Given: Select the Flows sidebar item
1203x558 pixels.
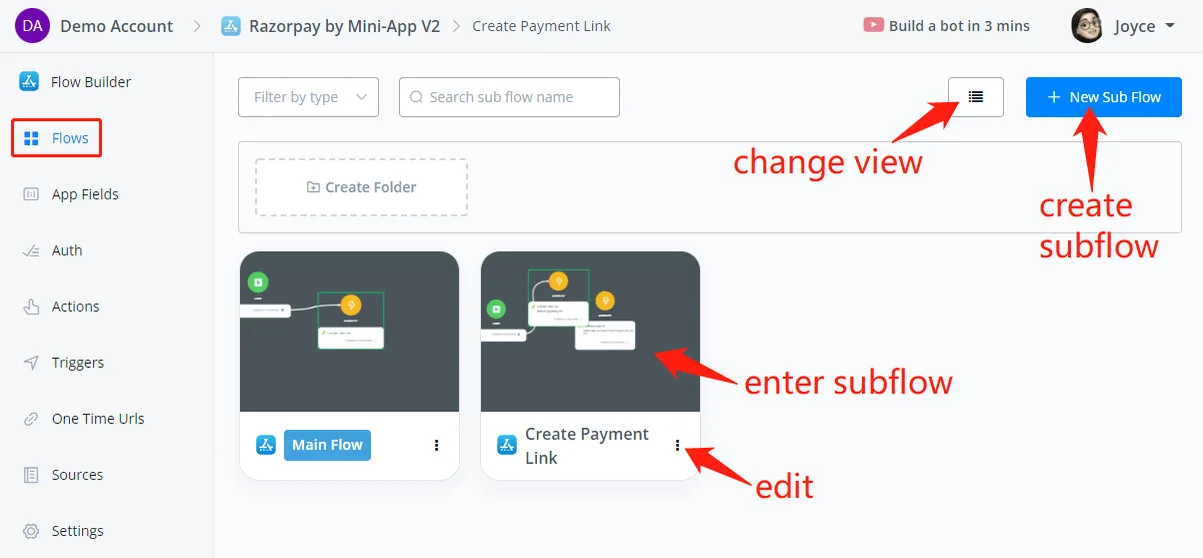Looking at the screenshot, I should coord(57,138).
